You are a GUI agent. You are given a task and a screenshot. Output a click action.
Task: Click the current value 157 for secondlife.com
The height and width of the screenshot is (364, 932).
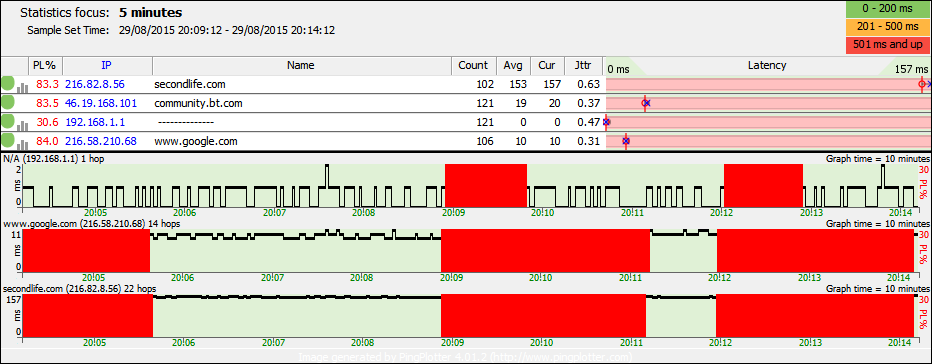(552, 84)
